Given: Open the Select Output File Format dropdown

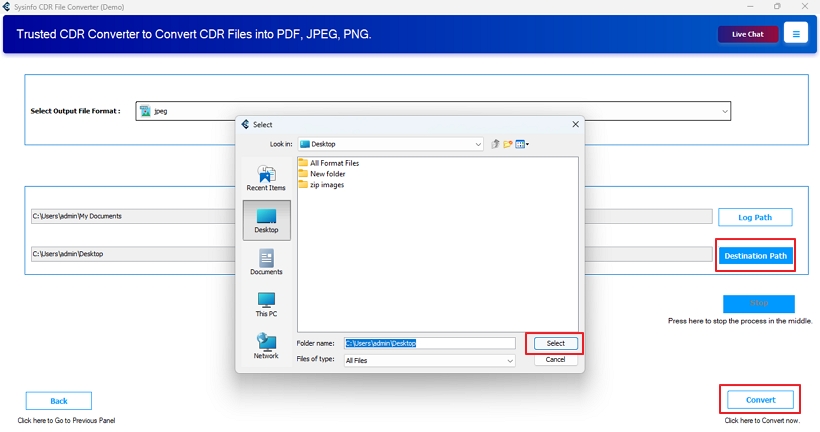Looking at the screenshot, I should 433,111.
